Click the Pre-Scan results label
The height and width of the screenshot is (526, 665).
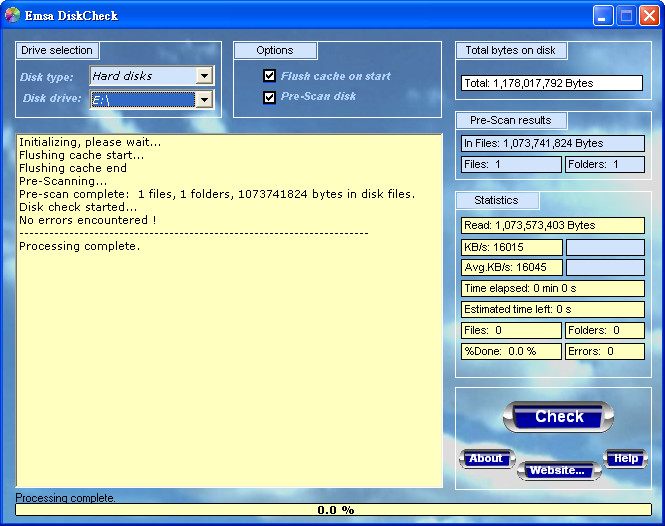pos(511,120)
